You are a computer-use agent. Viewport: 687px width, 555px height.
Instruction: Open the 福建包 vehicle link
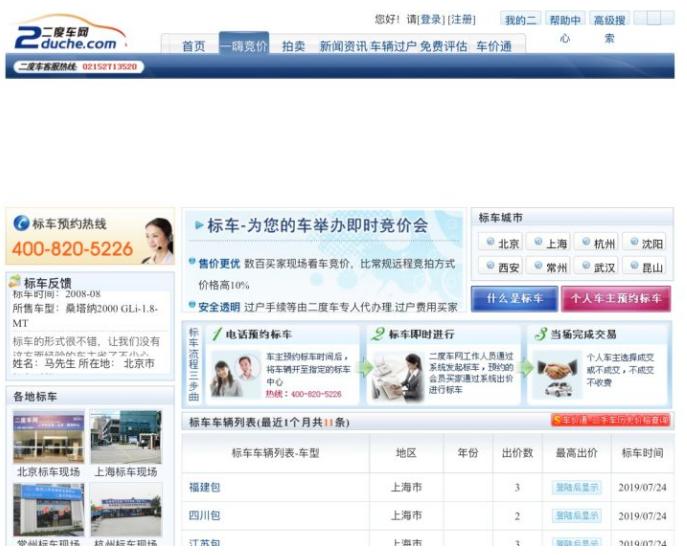tap(204, 487)
